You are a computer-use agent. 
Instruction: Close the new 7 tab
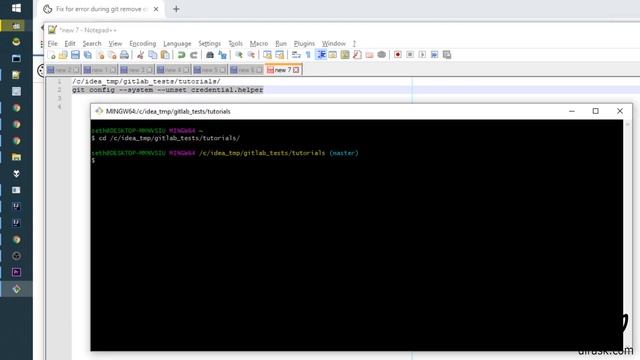click(296, 70)
